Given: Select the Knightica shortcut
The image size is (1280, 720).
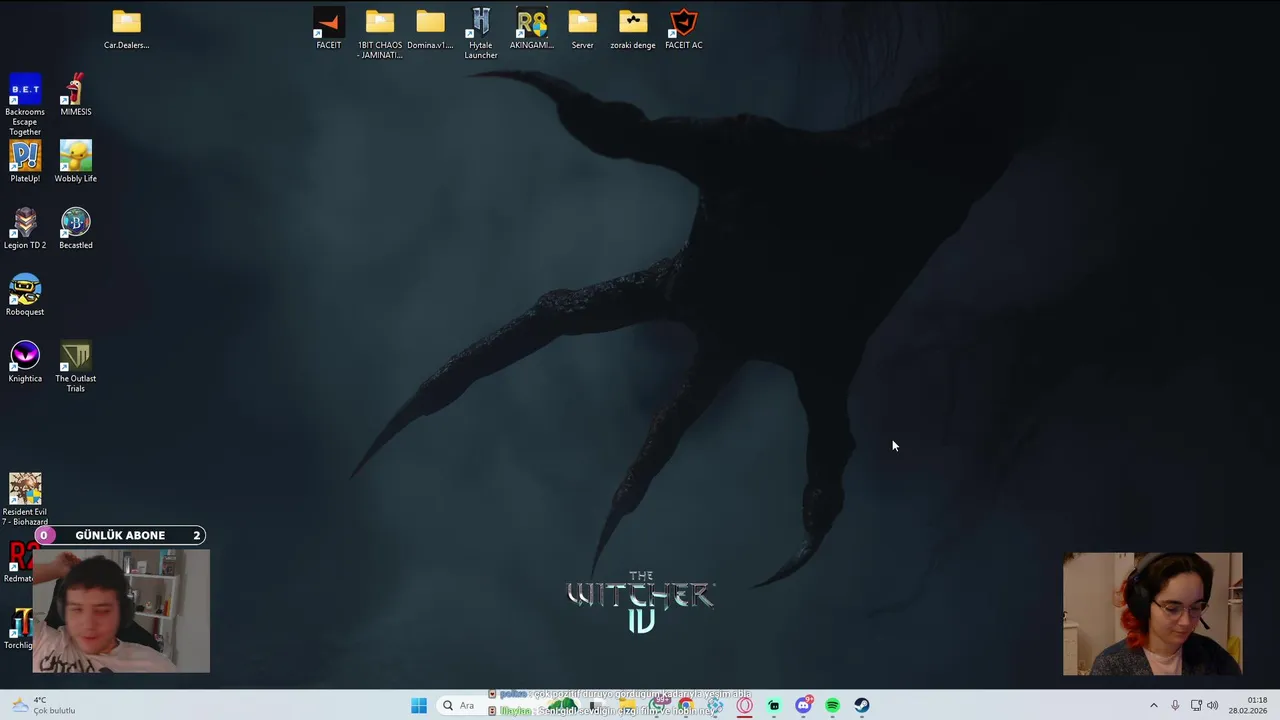Looking at the screenshot, I should tap(25, 362).
